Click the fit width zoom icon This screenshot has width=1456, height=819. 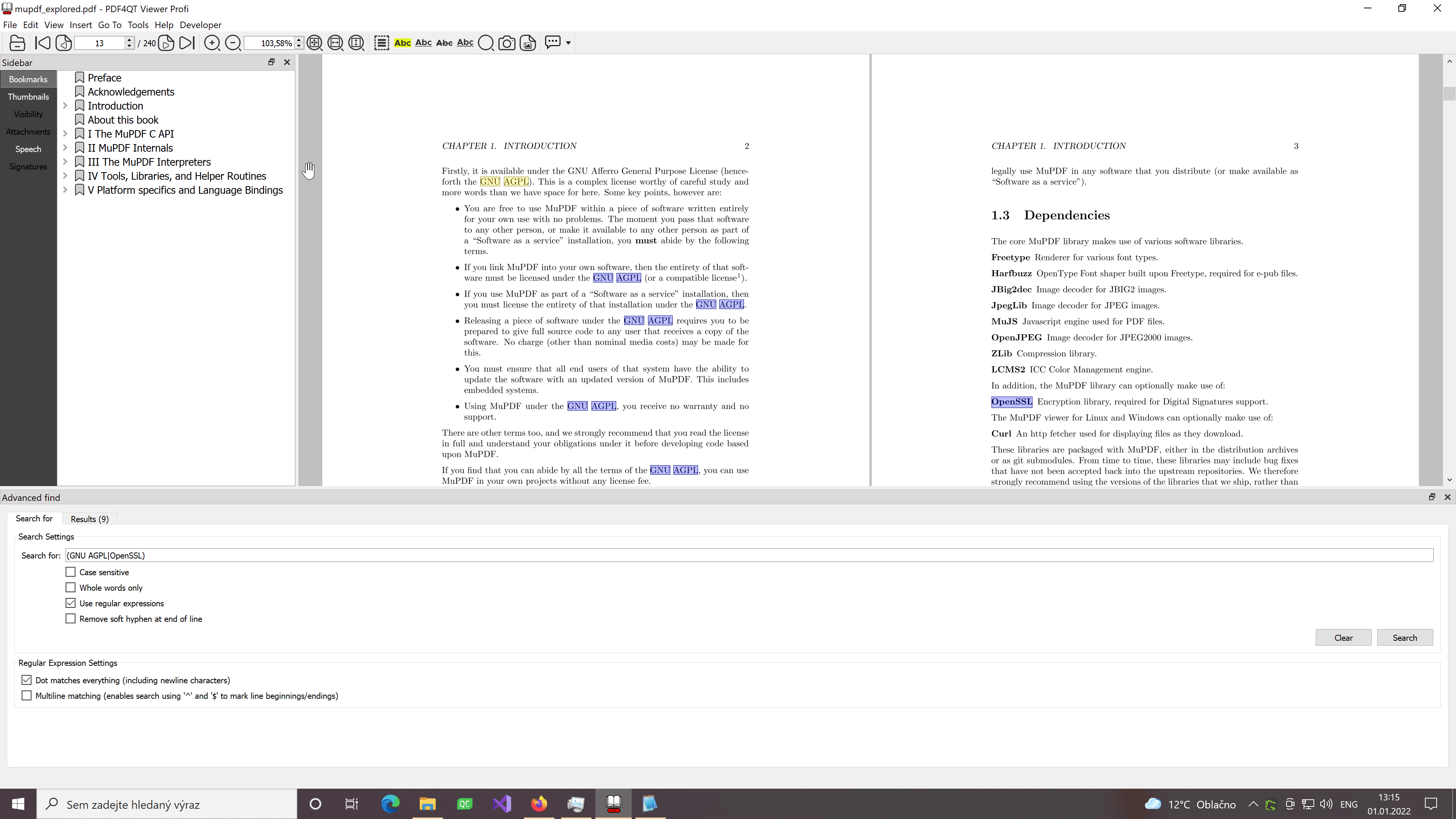coord(335,43)
